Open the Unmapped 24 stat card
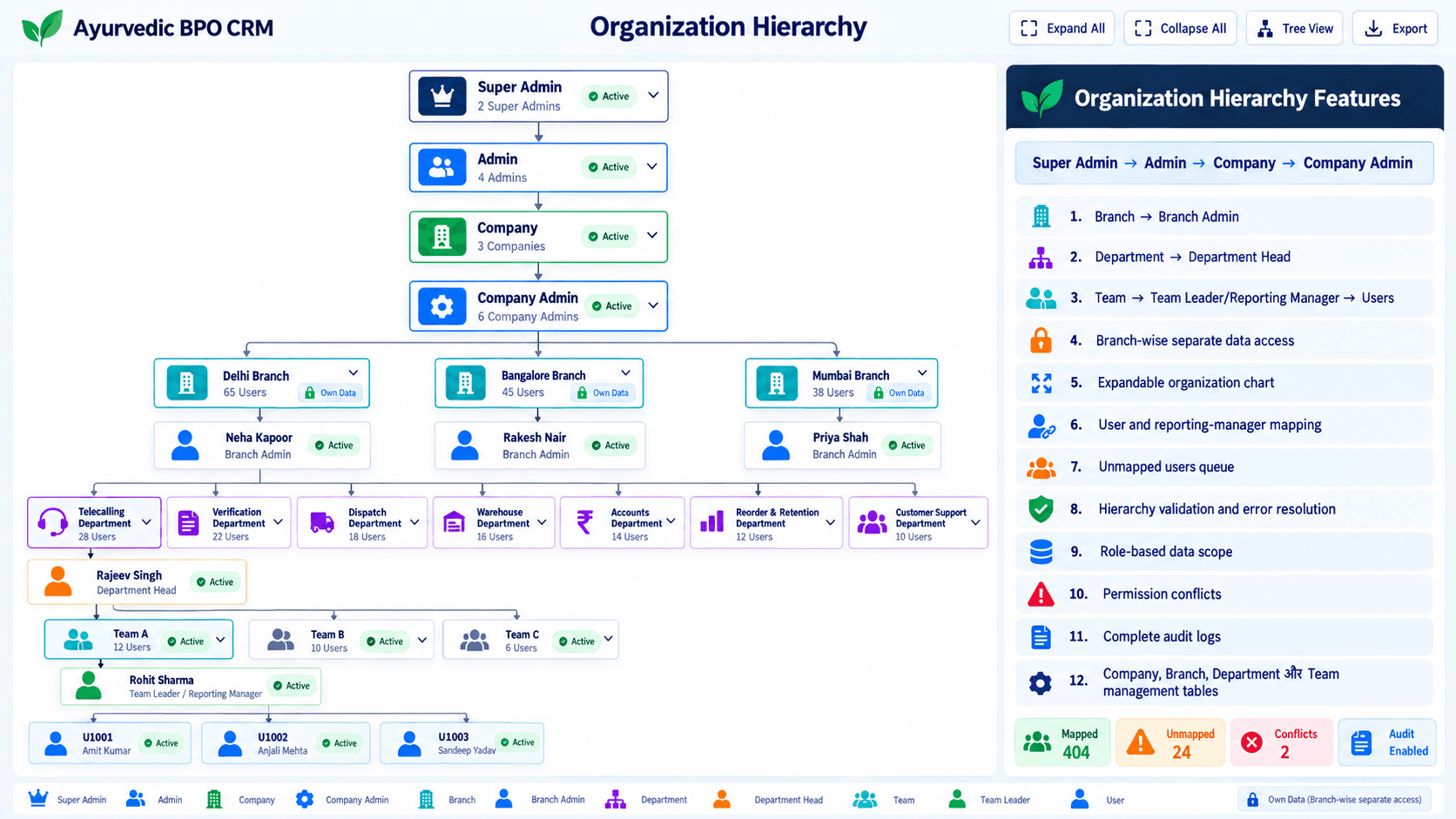This screenshot has height=819, width=1456. click(x=1170, y=742)
